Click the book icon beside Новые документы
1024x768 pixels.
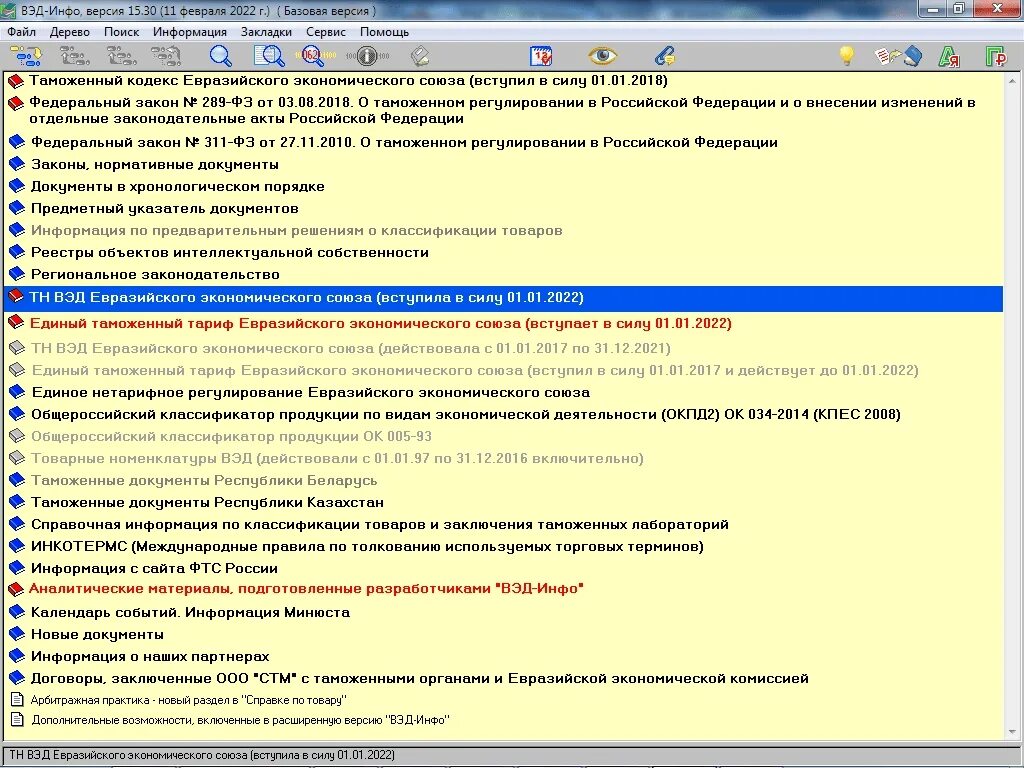pyautogui.click(x=16, y=634)
